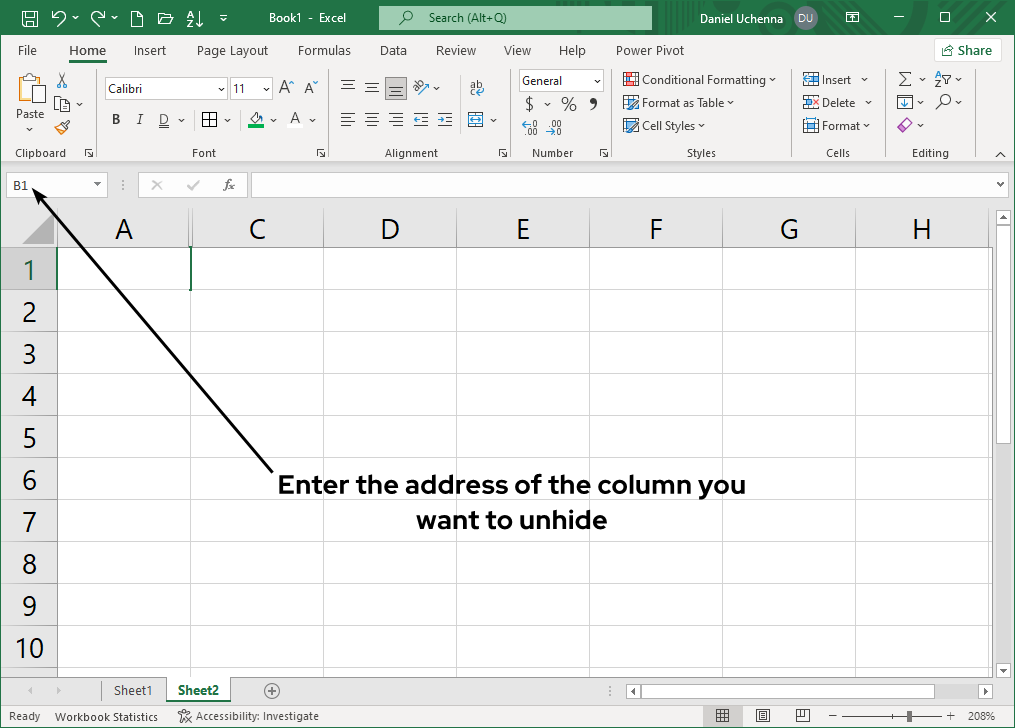Toggle underline formatting
1015x728 pixels.
click(162, 119)
